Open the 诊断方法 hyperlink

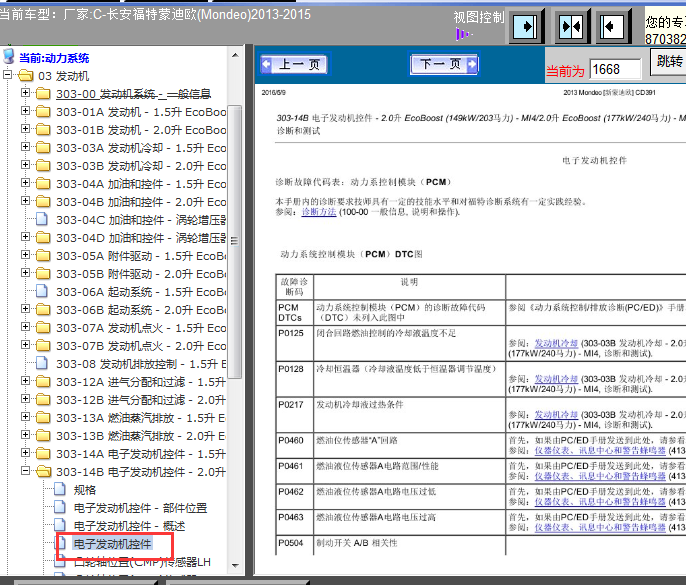[x=319, y=212]
